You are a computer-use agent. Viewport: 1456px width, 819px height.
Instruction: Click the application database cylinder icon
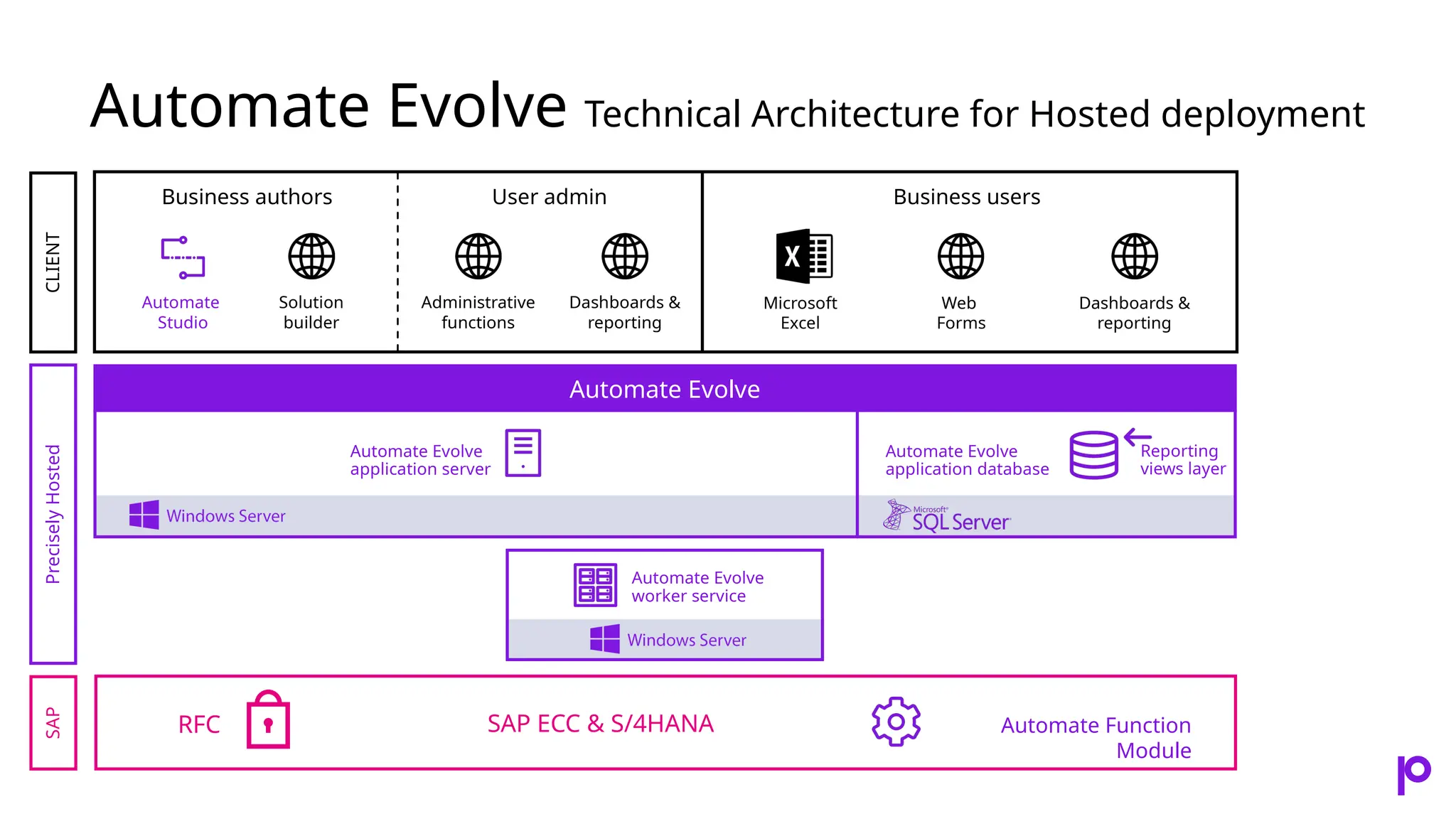[1093, 455]
